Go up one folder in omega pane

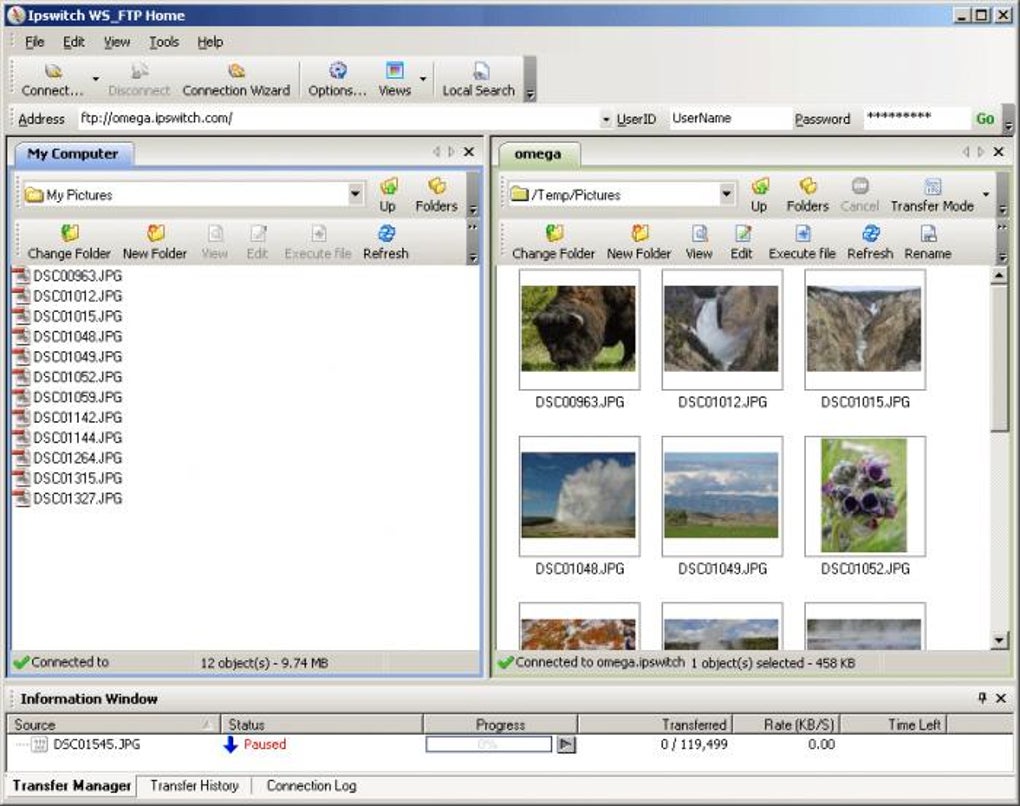pos(759,194)
